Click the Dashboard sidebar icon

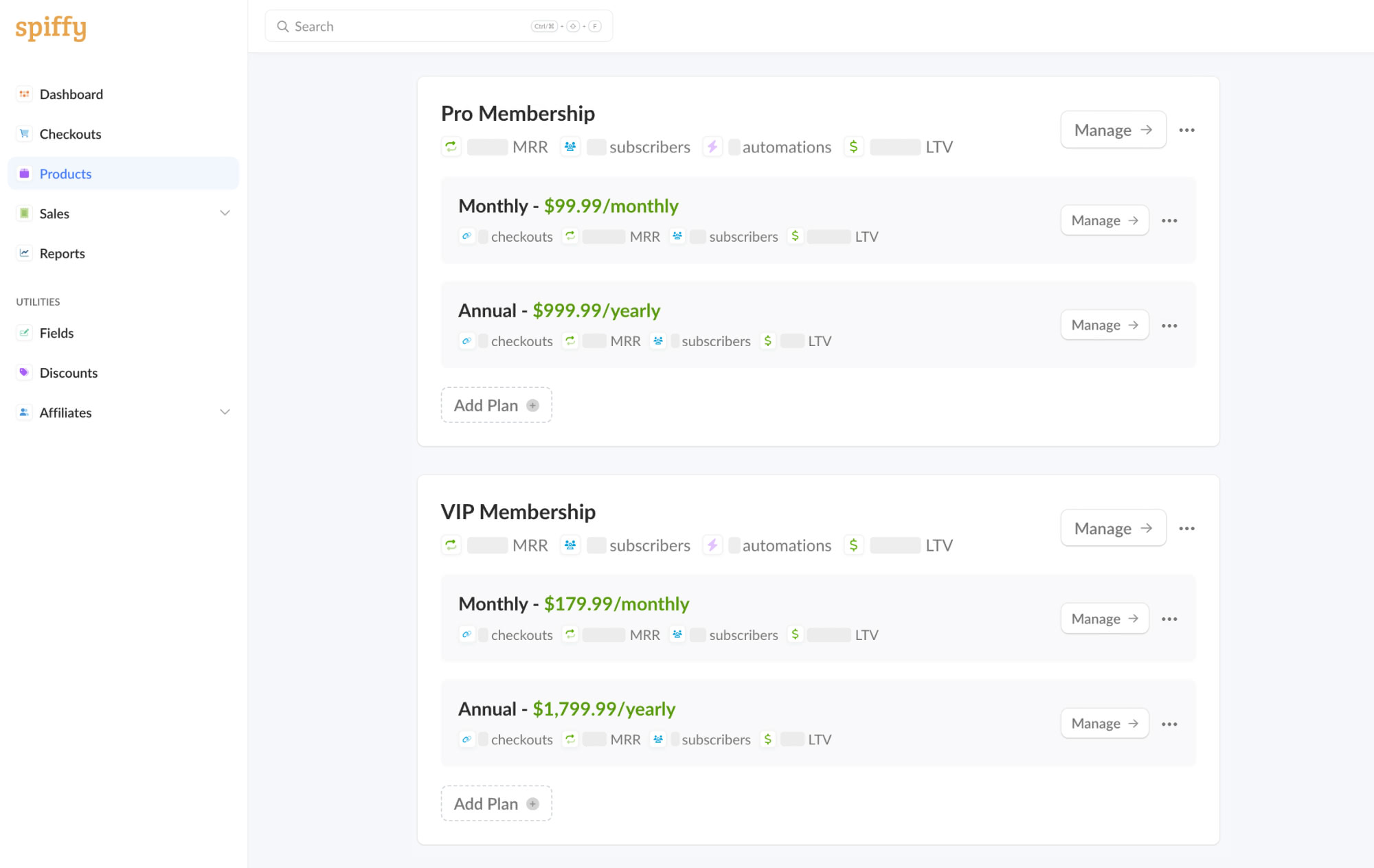tap(25, 94)
